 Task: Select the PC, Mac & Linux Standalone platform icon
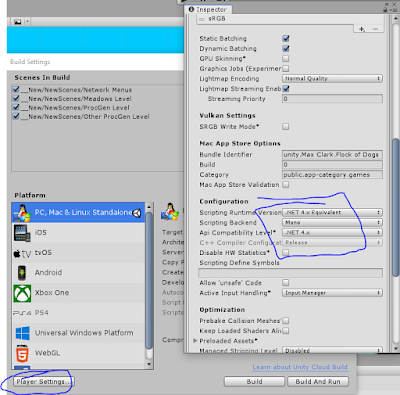pyautogui.click(x=22, y=213)
